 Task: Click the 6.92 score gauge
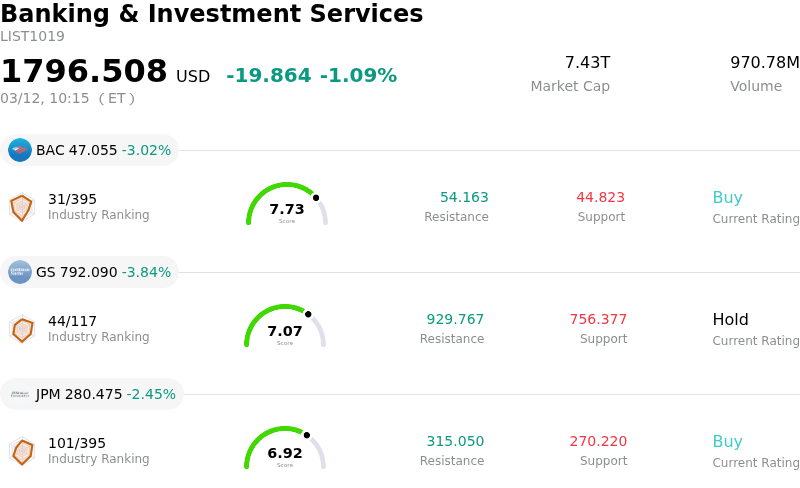[x=285, y=450]
